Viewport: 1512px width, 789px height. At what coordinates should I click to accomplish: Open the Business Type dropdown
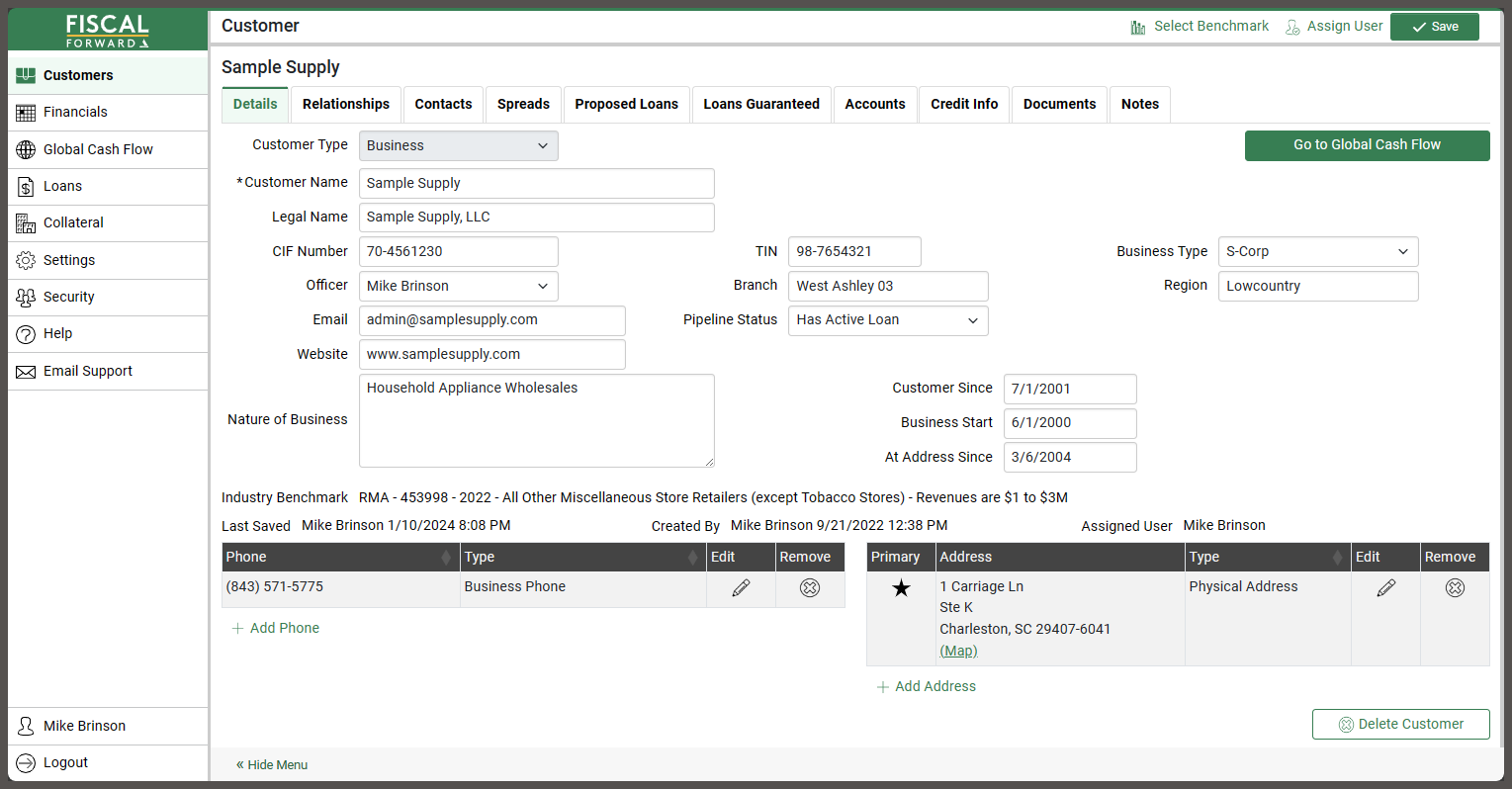[1317, 251]
